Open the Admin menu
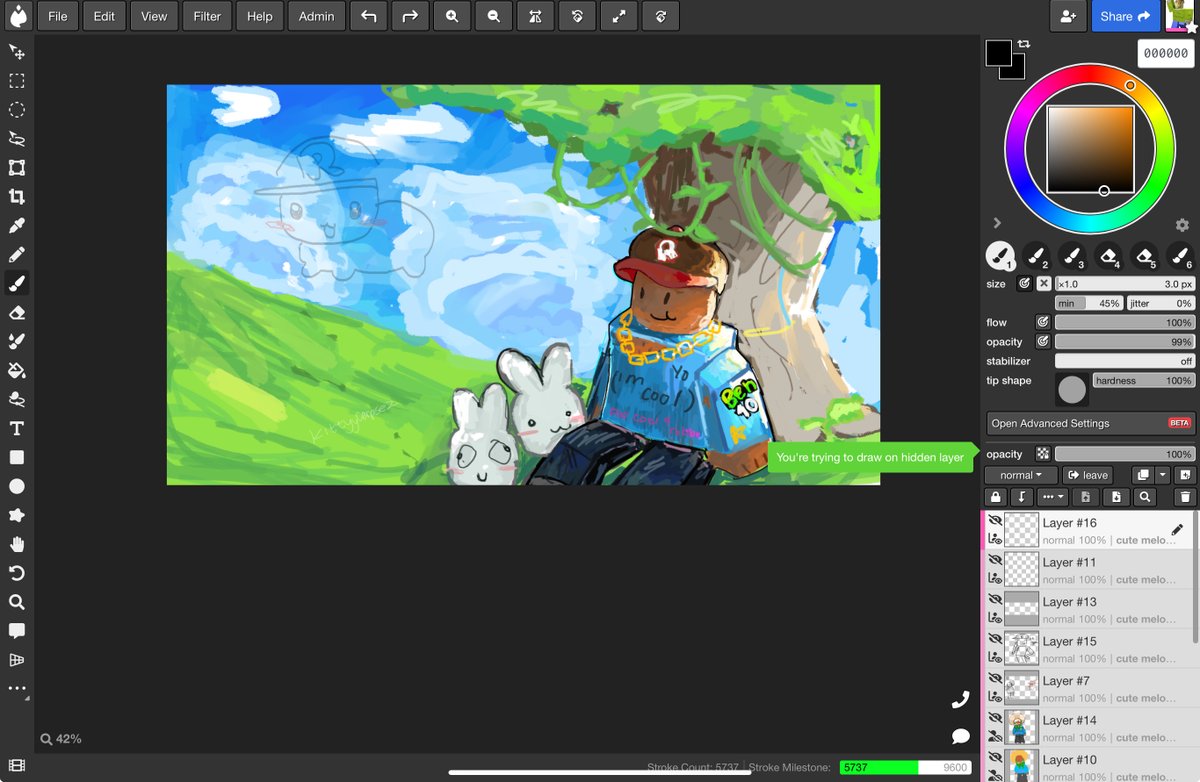This screenshot has width=1200, height=782. point(317,16)
